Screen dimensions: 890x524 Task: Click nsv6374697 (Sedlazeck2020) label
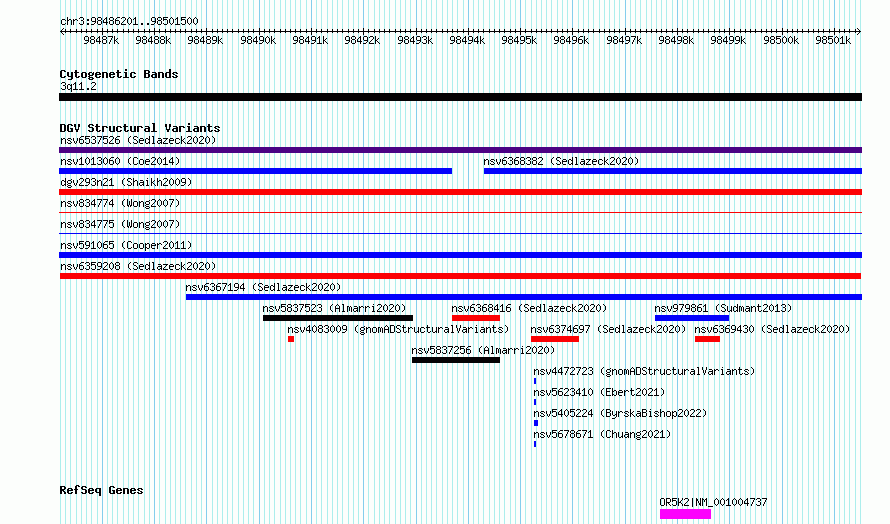608,329
